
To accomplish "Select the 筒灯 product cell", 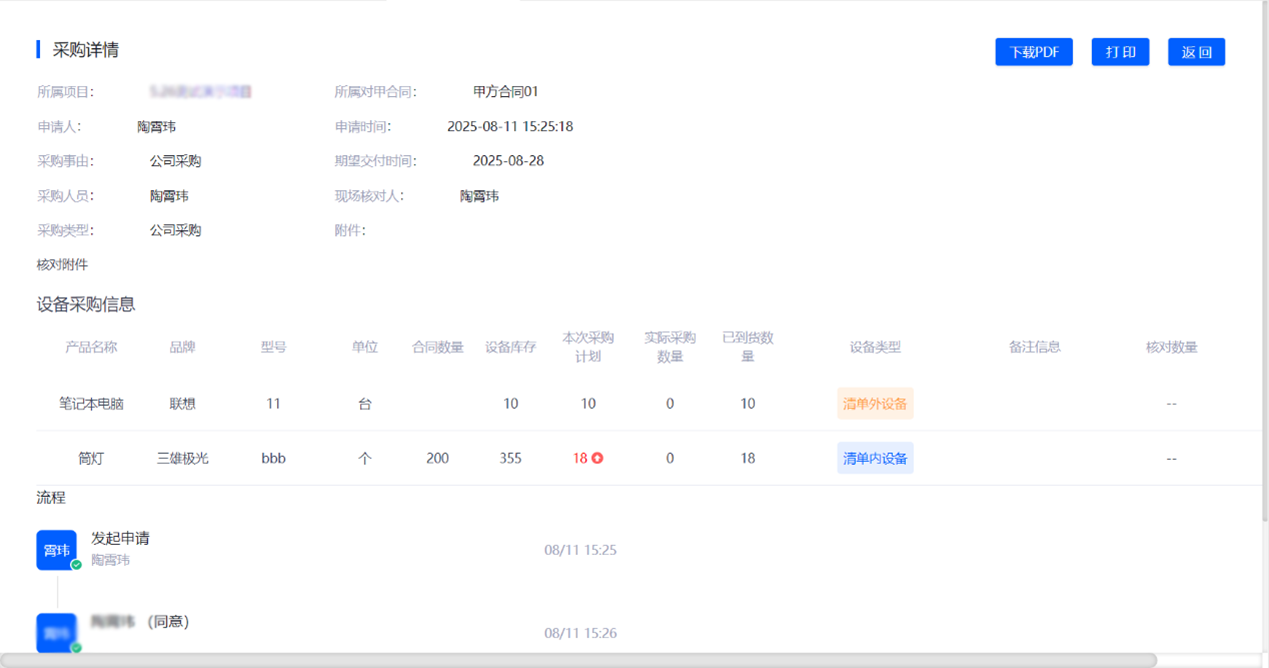I will 91,458.
